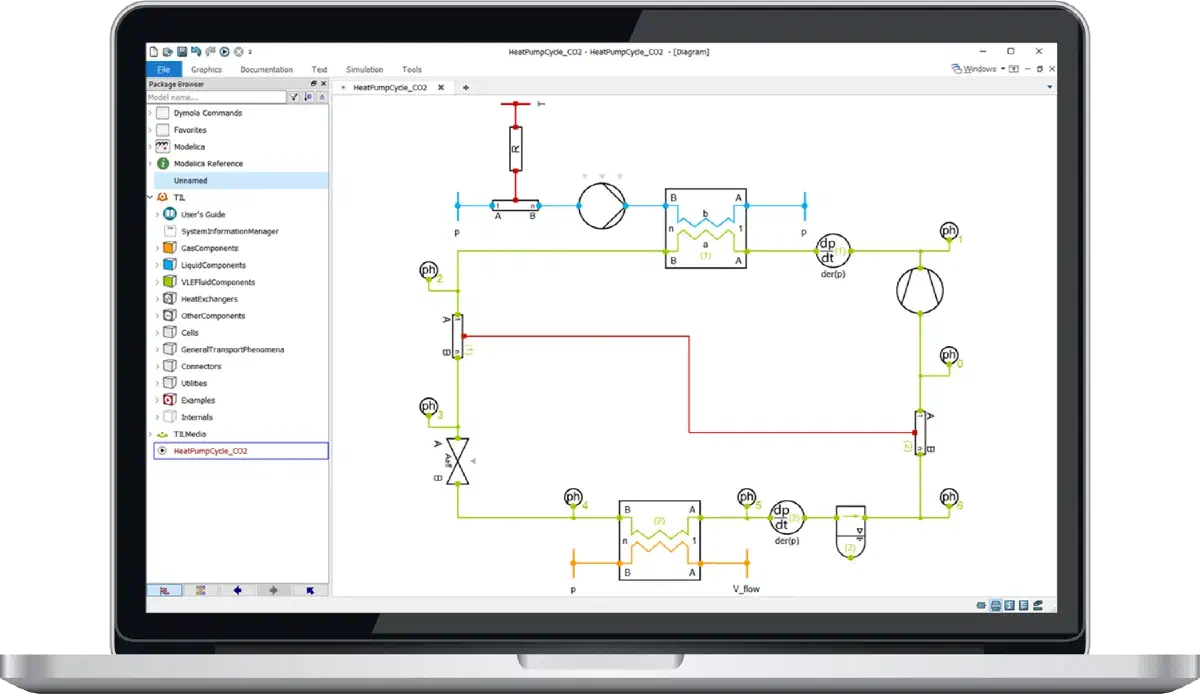Click the Examples package icon
The width and height of the screenshot is (1200, 694).
coord(169,400)
